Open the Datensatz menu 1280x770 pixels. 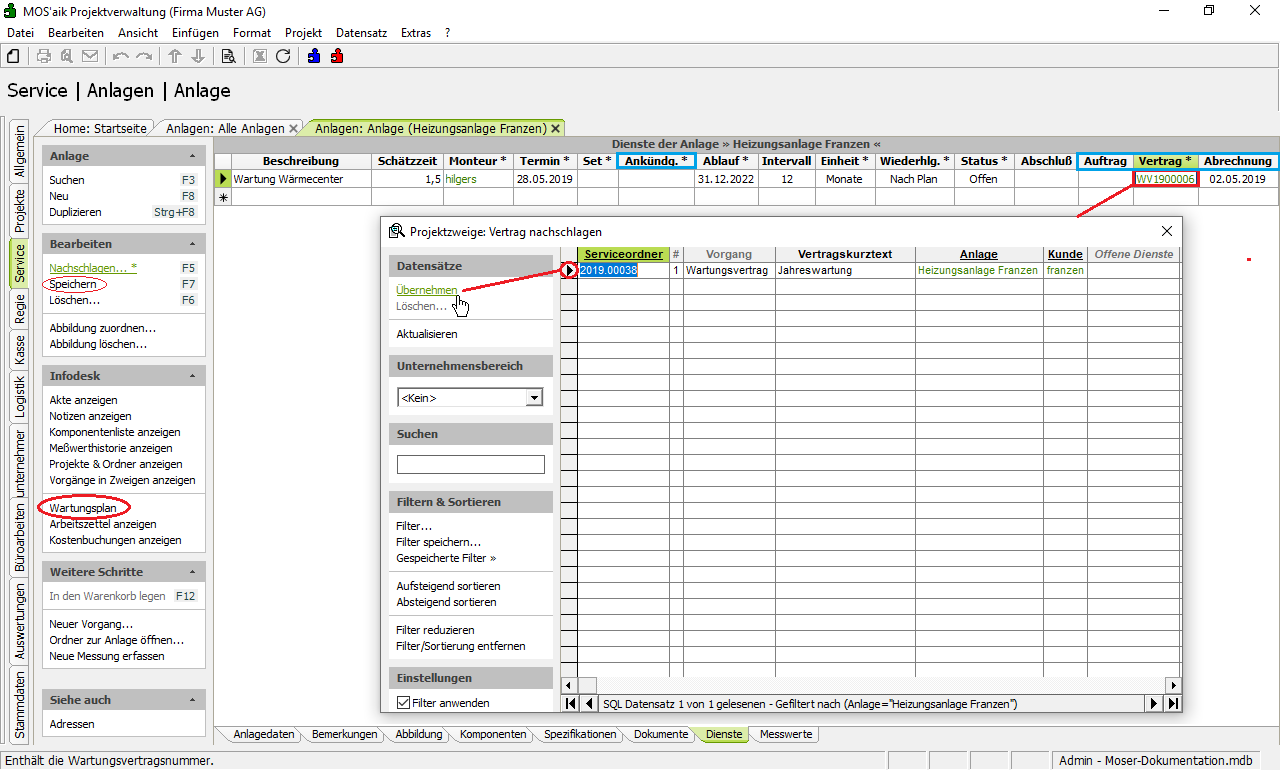point(361,33)
